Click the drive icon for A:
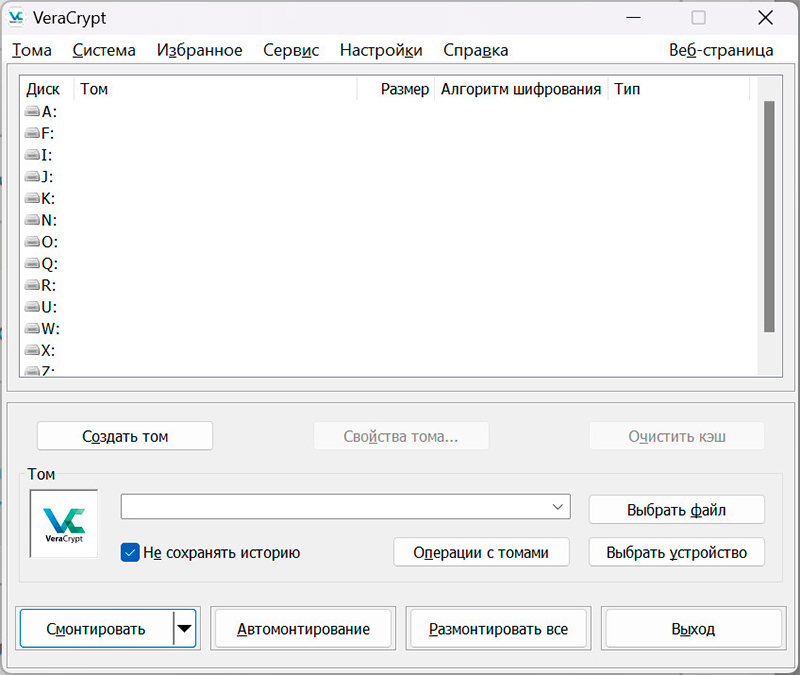 (32, 112)
